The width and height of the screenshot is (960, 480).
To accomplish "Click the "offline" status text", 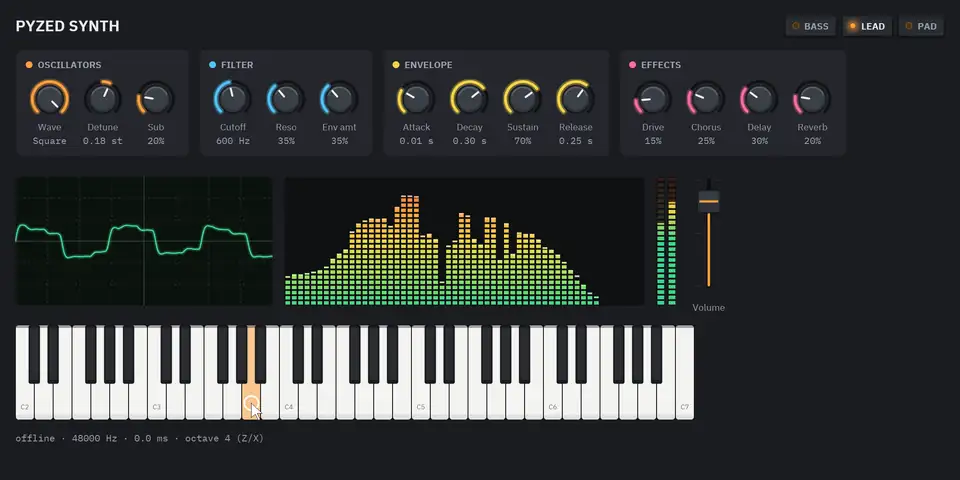I will tap(35, 438).
